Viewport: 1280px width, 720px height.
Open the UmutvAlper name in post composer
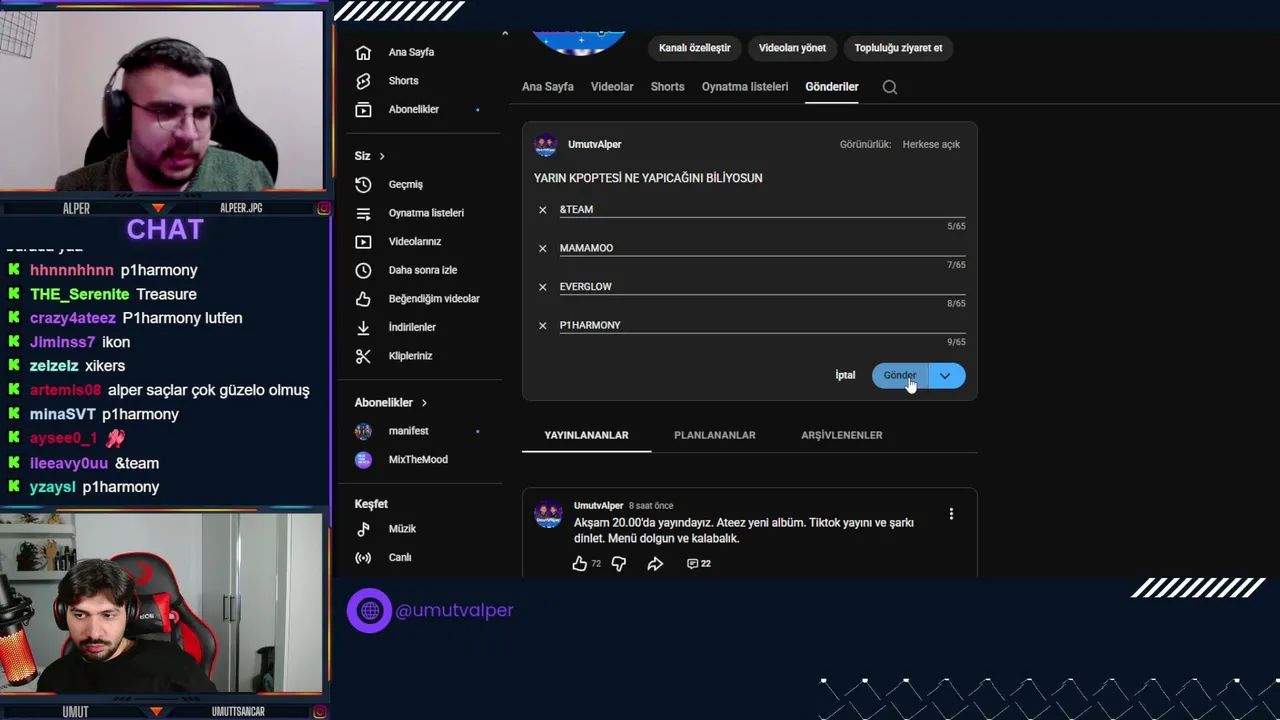click(595, 145)
